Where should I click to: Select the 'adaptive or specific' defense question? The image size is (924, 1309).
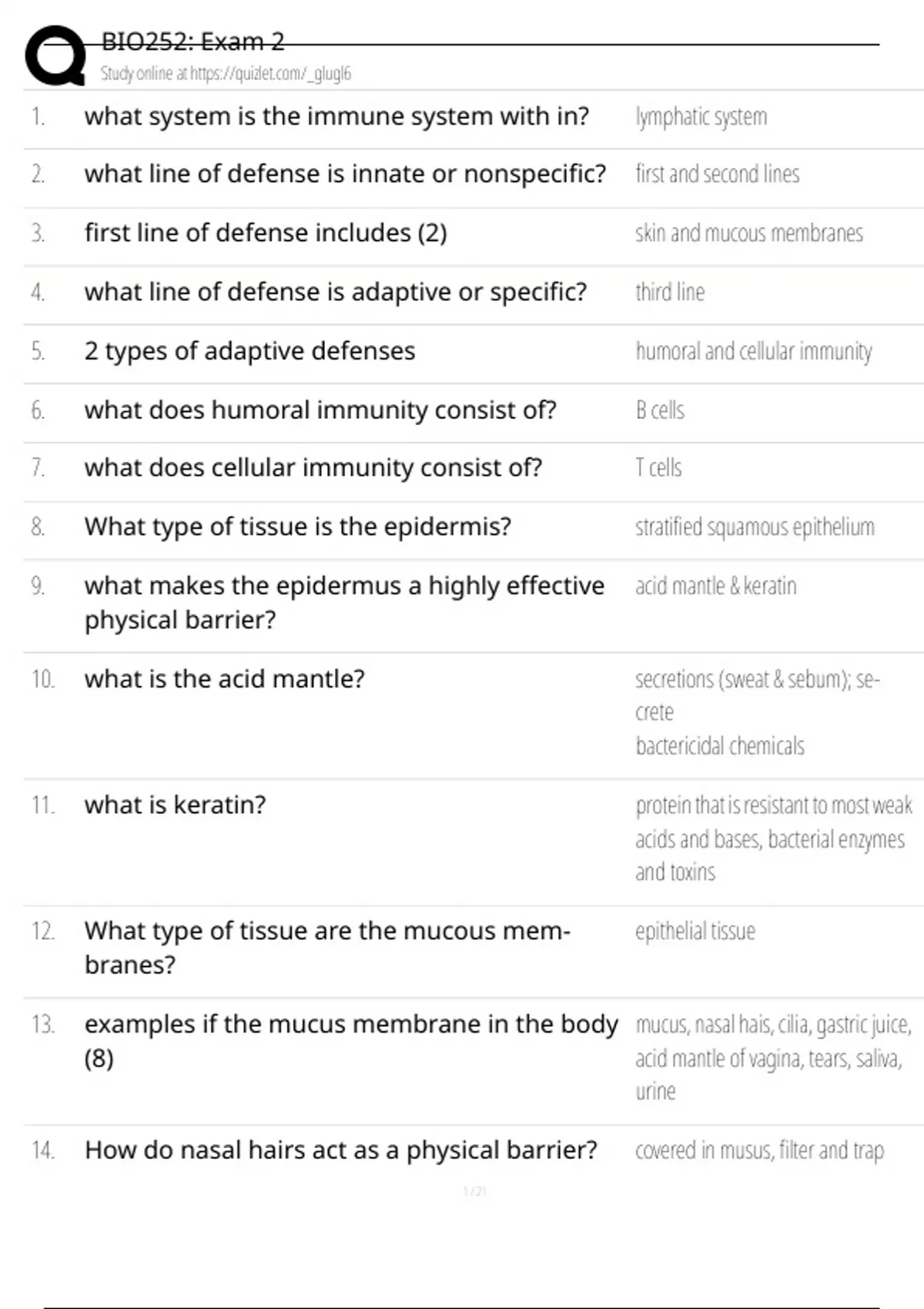point(335,292)
